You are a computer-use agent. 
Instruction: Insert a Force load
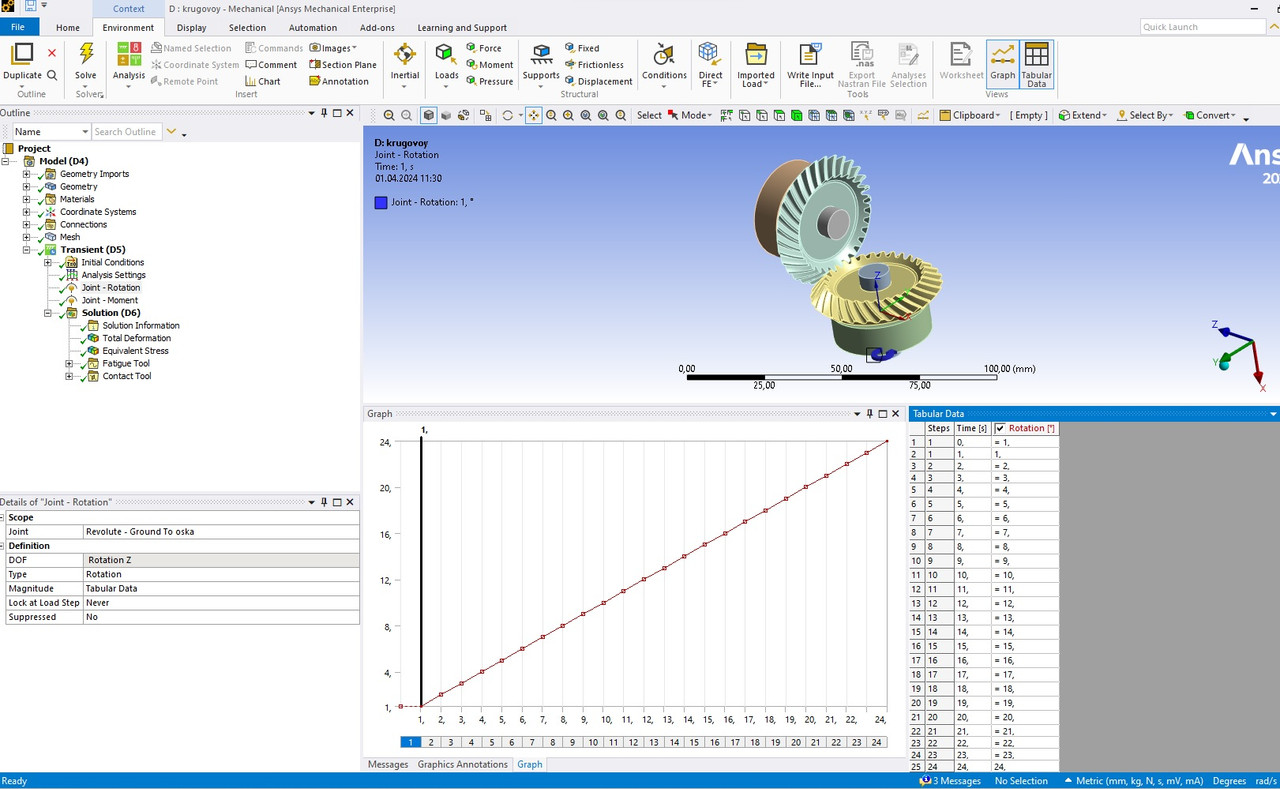(483, 48)
